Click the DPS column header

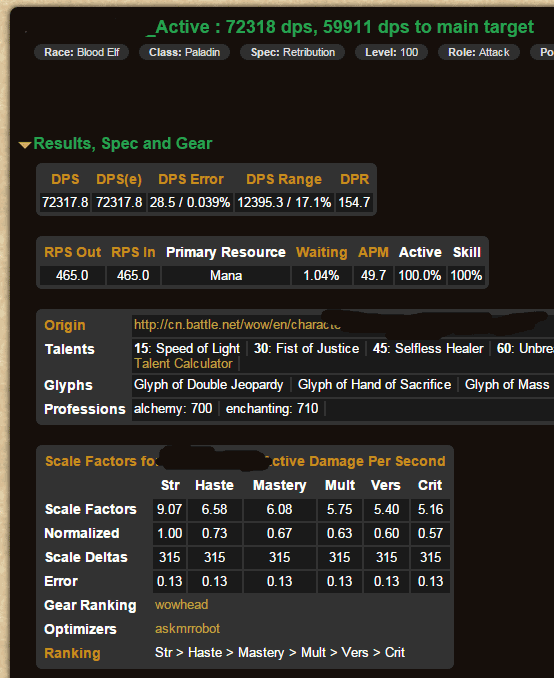(65, 179)
